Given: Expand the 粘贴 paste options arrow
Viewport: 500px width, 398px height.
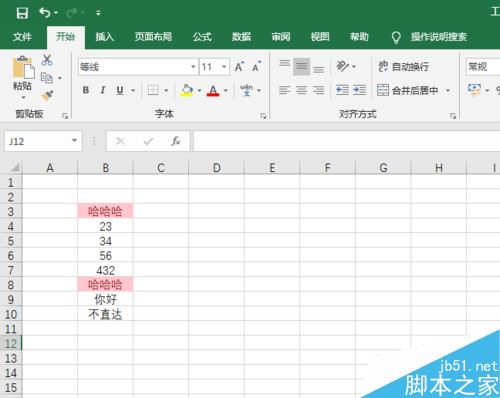Looking at the screenshot, I should pyautogui.click(x=23, y=97).
